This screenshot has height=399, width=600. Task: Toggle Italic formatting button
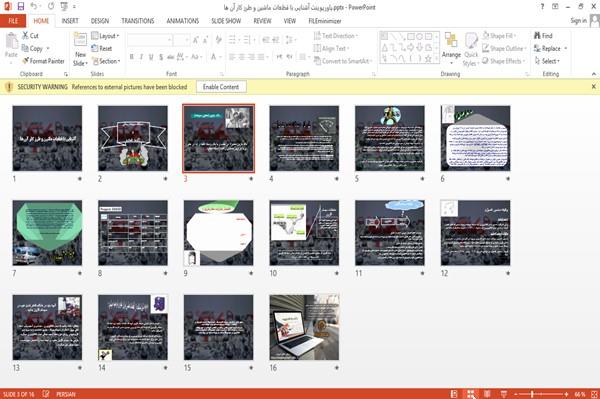pos(141,57)
